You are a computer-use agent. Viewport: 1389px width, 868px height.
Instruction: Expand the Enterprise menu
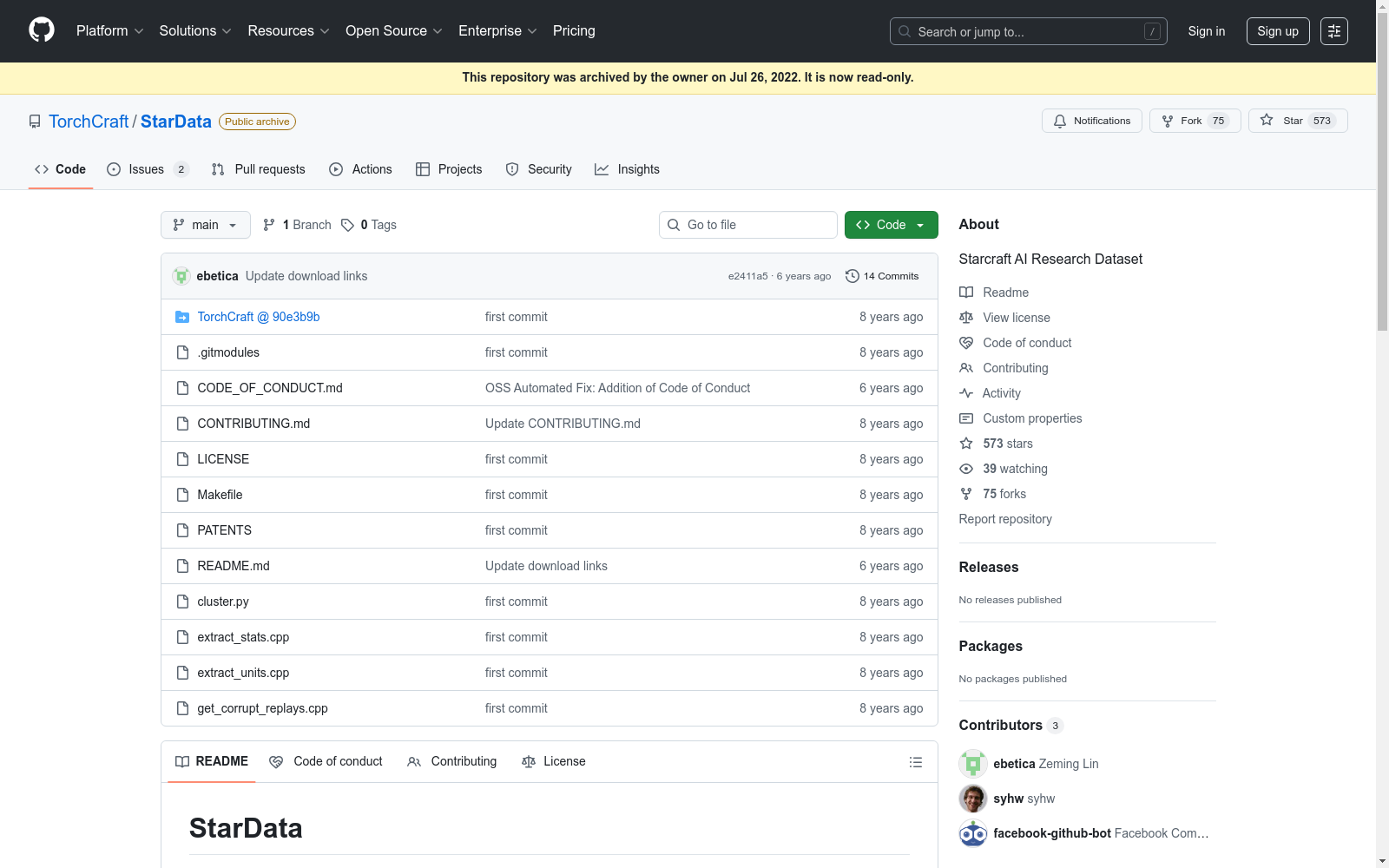pyautogui.click(x=497, y=31)
